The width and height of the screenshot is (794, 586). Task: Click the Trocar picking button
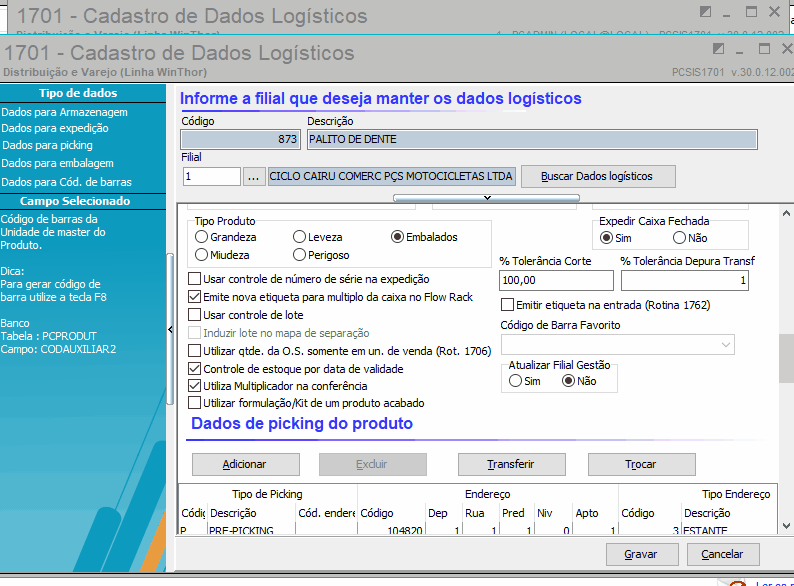tap(642, 464)
